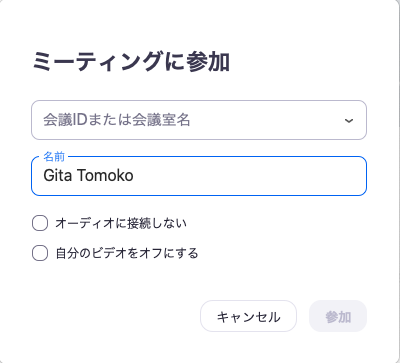Focus the 名前 field containing Gita Tomoko
Viewport: 400px width, 363px height.
[199, 176]
